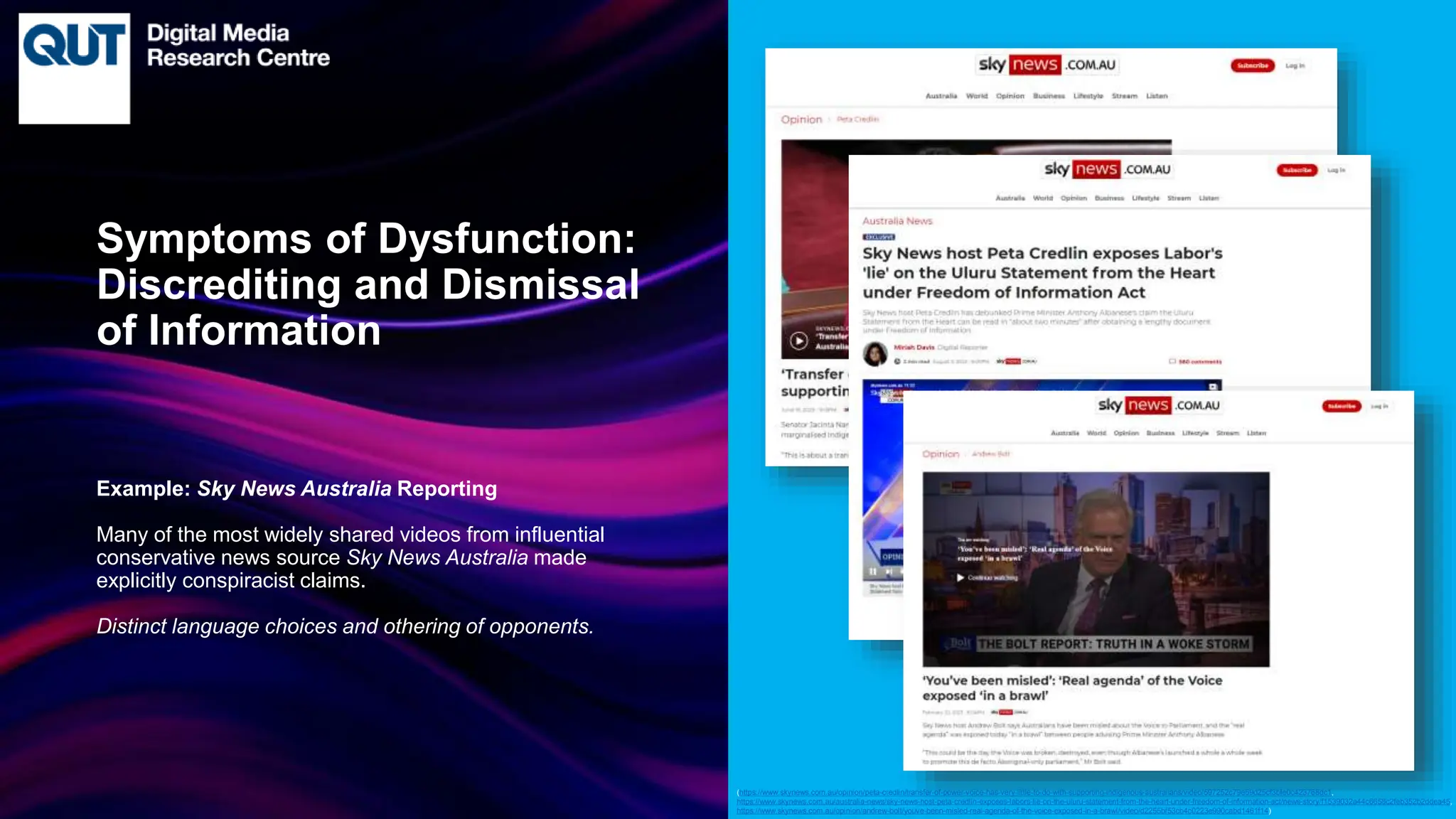Click the Sky News logo on the top Peta Credlin page
Screen dimensions: 1456x819
[1049, 65]
